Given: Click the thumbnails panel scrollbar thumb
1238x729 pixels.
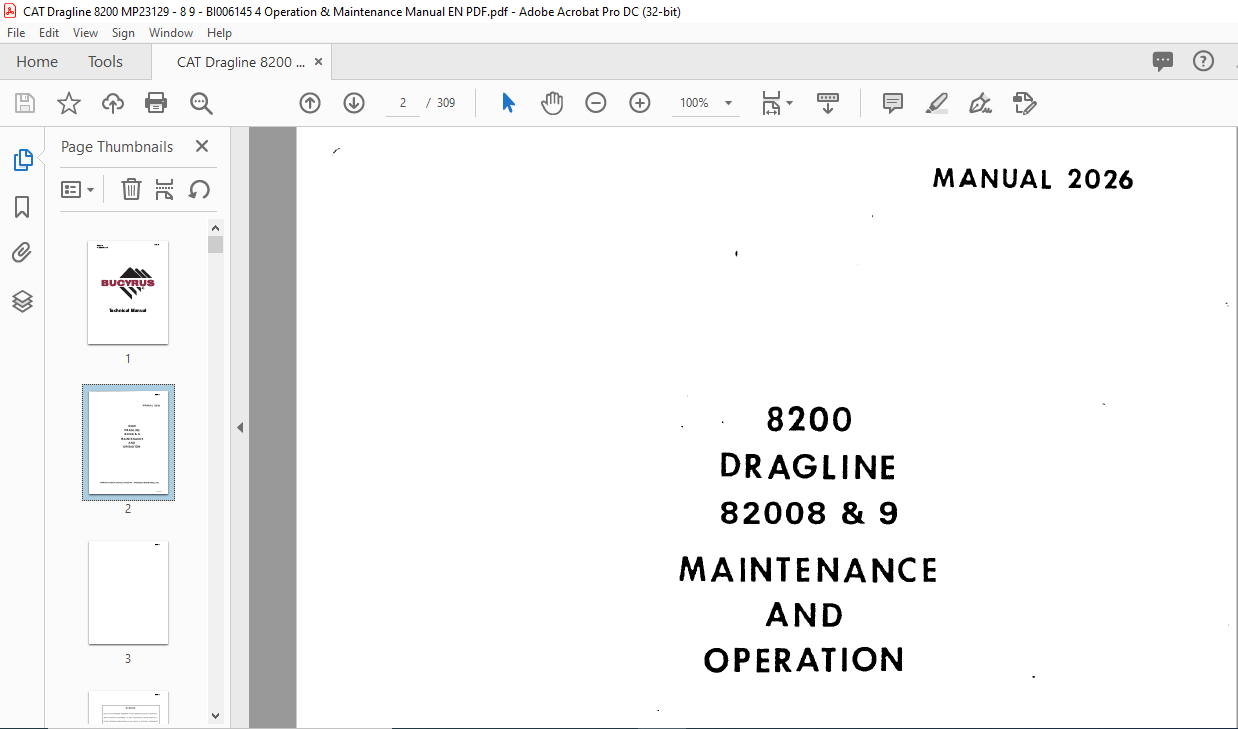Looking at the screenshot, I should 216,245.
